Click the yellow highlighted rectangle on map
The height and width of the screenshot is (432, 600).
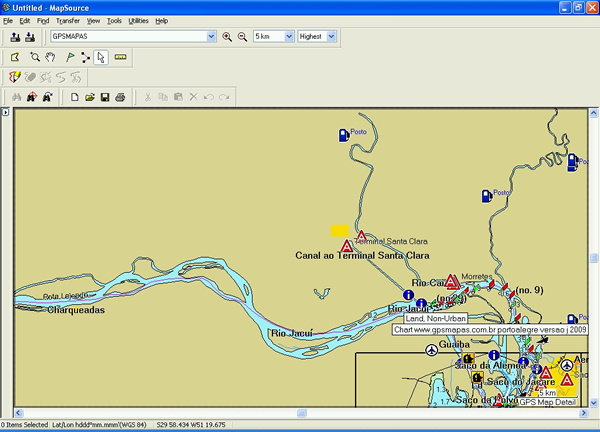tap(340, 230)
